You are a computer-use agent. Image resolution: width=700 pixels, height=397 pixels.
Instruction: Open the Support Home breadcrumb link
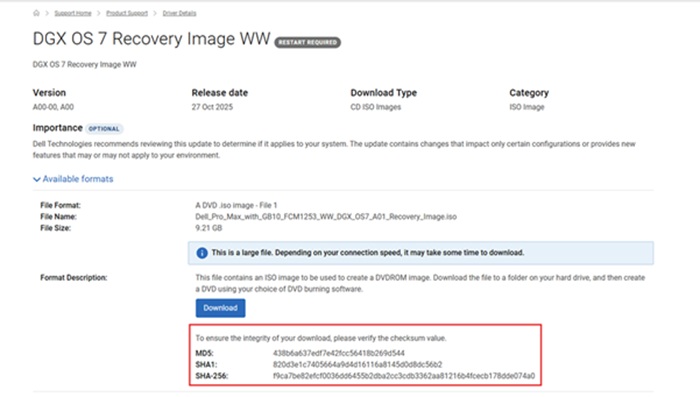(73, 13)
